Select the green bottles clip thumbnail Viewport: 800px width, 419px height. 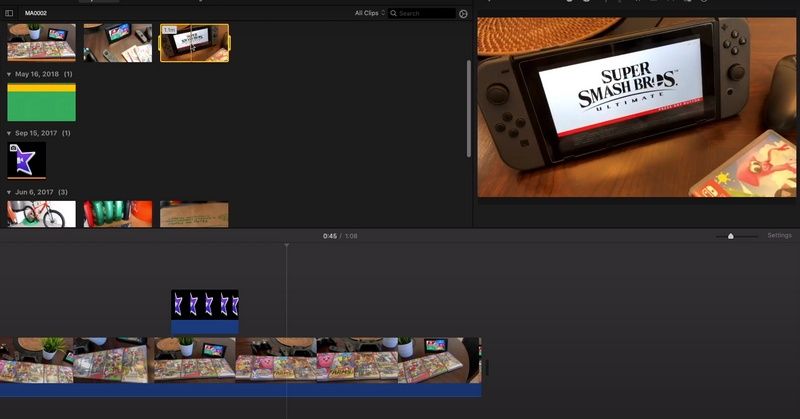click(x=118, y=214)
